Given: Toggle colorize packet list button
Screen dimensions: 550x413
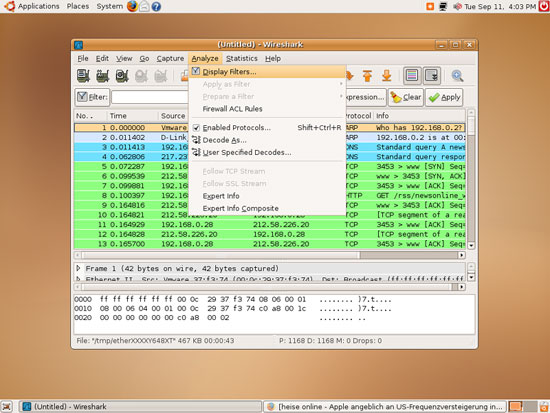Looking at the screenshot, I should [x=412, y=75].
